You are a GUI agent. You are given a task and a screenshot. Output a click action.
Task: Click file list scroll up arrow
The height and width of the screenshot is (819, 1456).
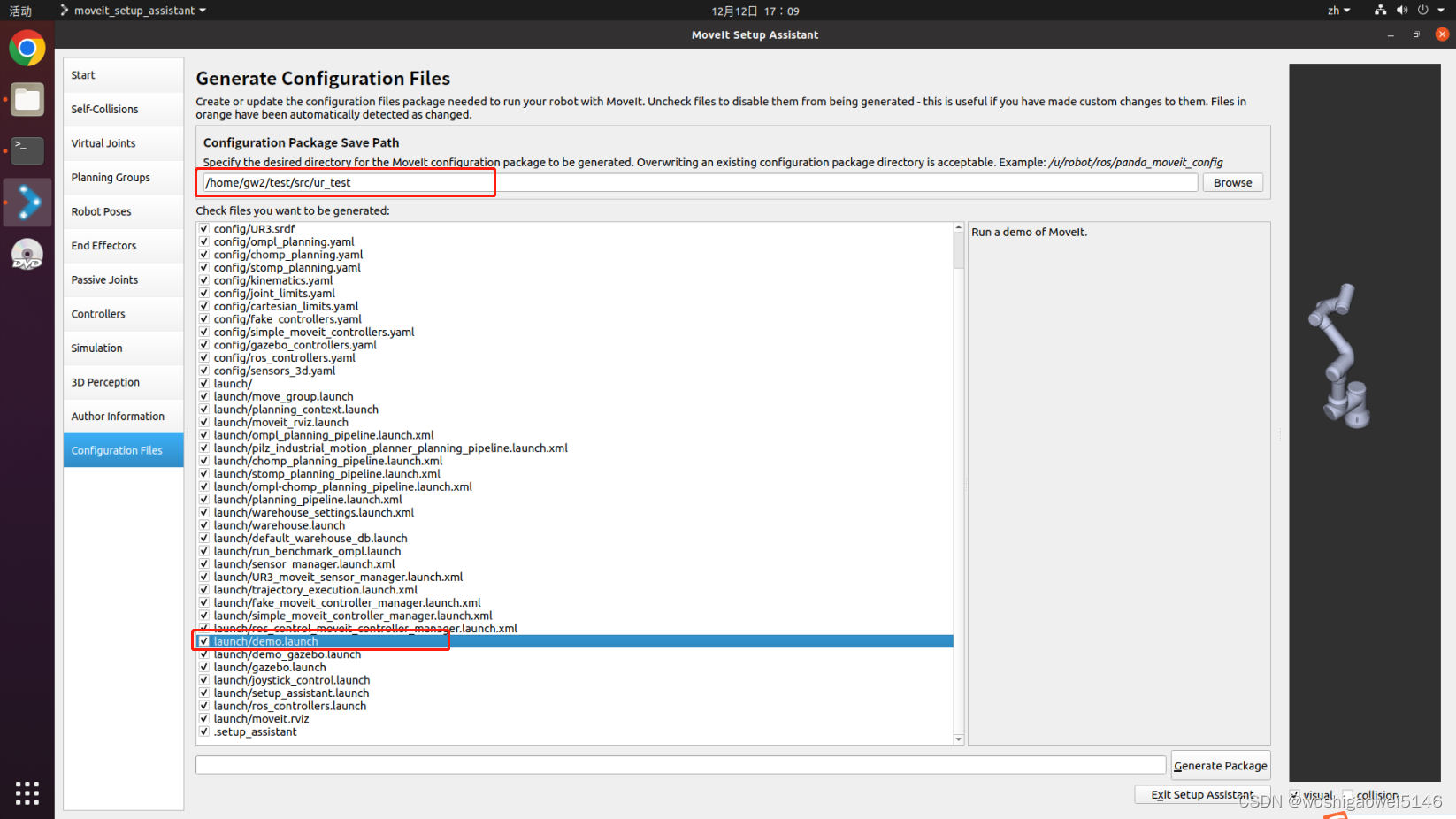click(959, 227)
